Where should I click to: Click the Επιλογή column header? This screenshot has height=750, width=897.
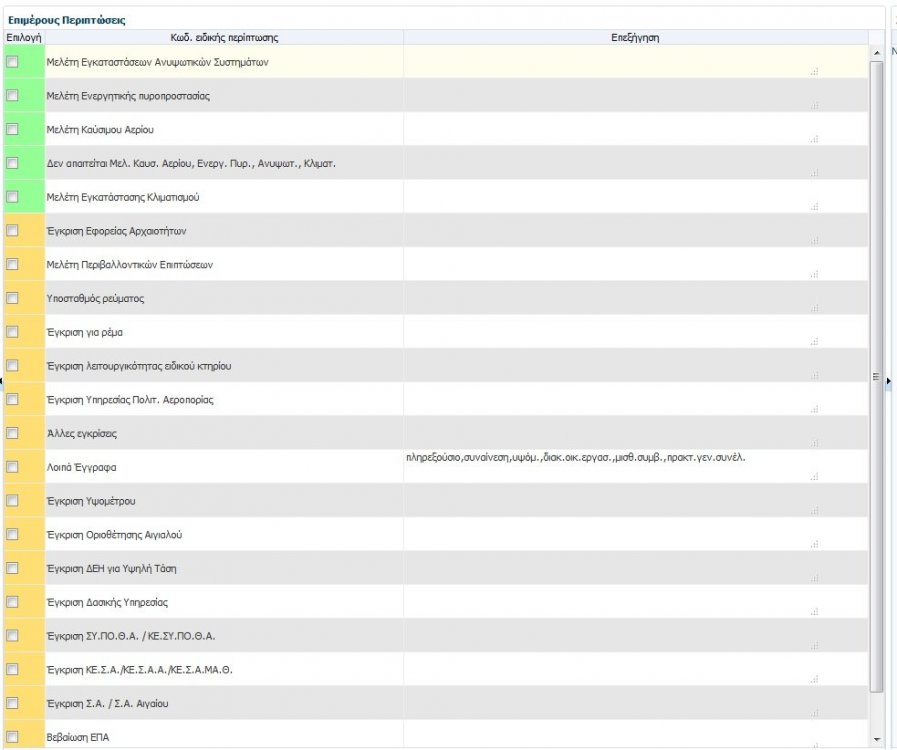pos(23,37)
